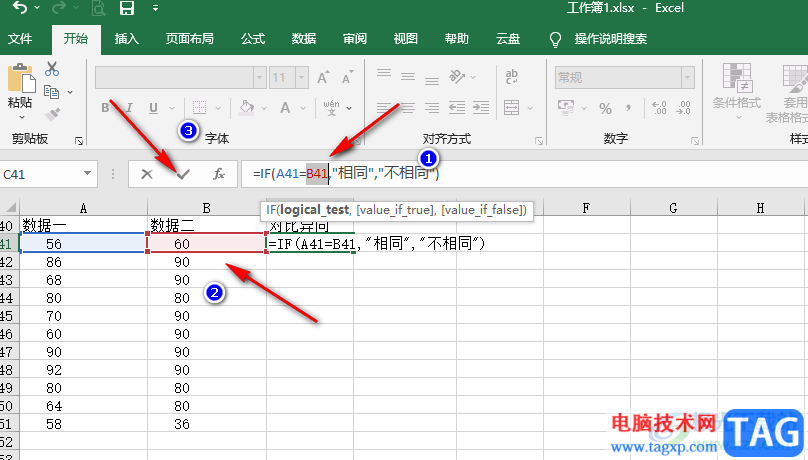Click the 粘贴 paste clipboard icon

pyautogui.click(x=21, y=78)
